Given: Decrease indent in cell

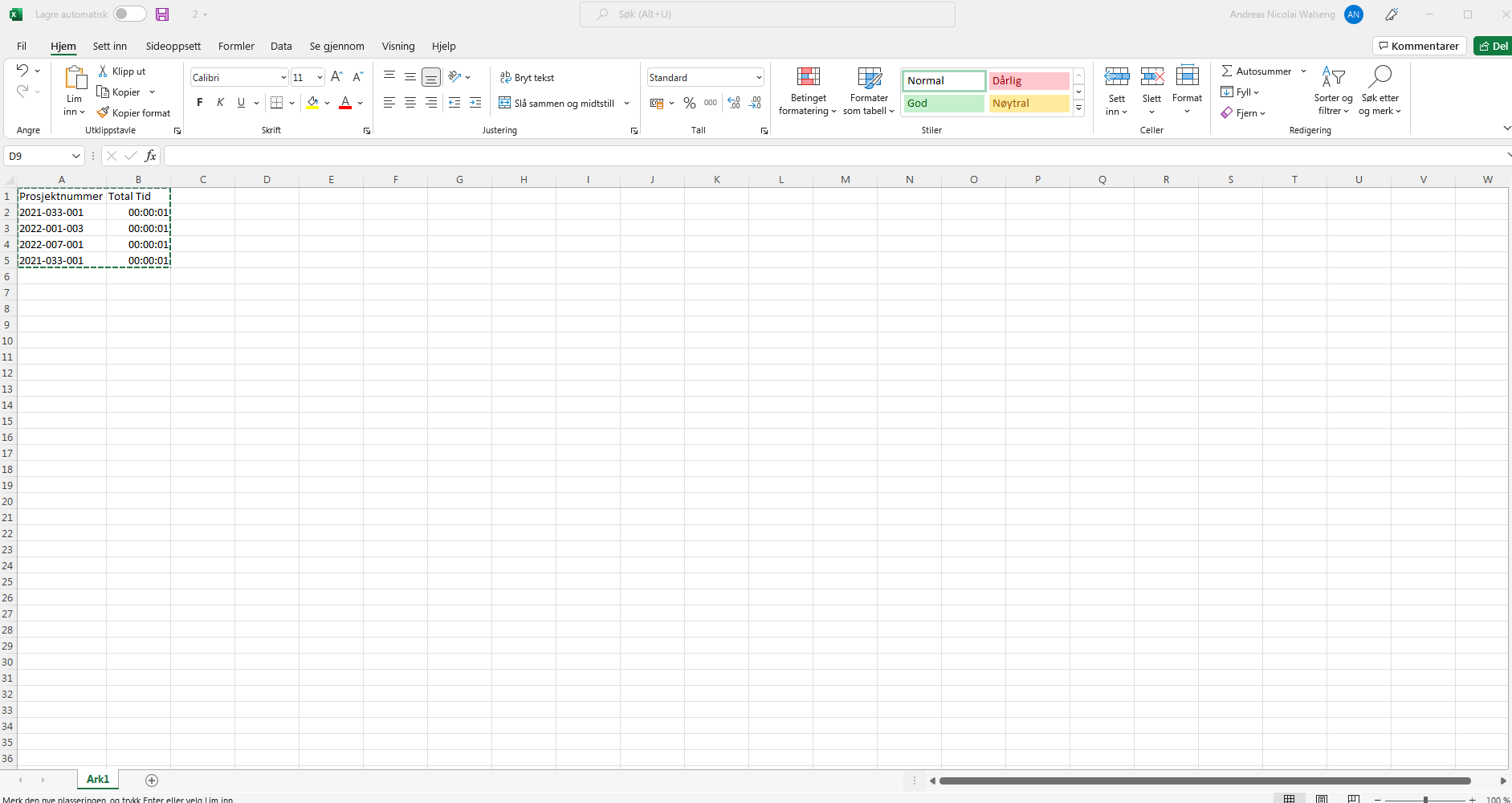Looking at the screenshot, I should [454, 103].
